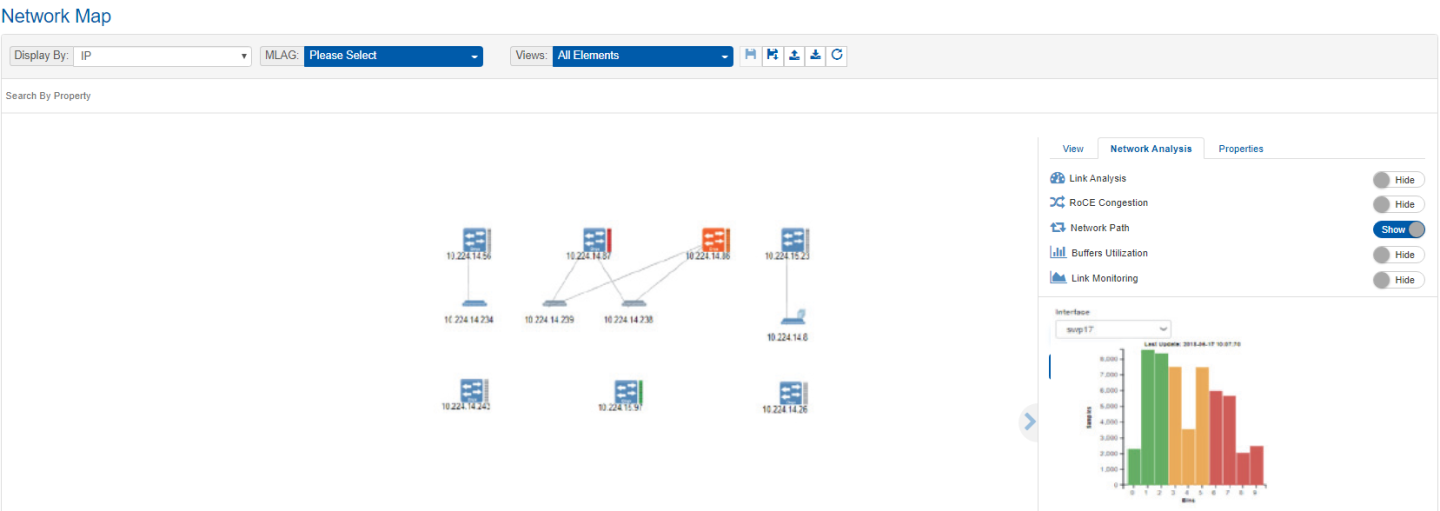The width and height of the screenshot is (1440, 511).
Task: Click the download tray icon in toolbar
Action: [x=816, y=56]
